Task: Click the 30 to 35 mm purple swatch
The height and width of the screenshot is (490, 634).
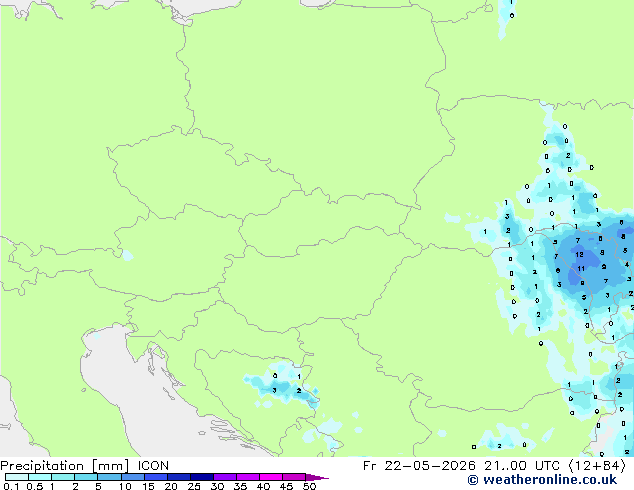Action: (x=225, y=477)
